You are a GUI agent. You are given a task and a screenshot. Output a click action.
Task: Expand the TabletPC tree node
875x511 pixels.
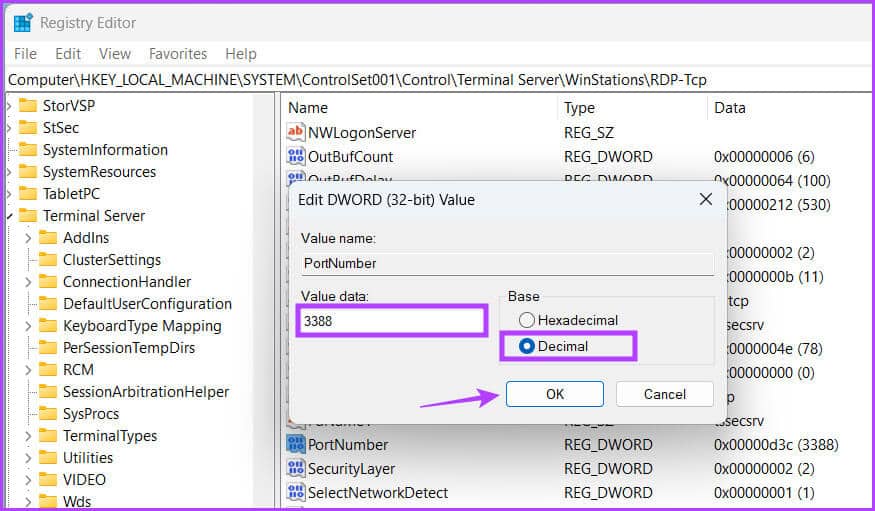(9, 194)
